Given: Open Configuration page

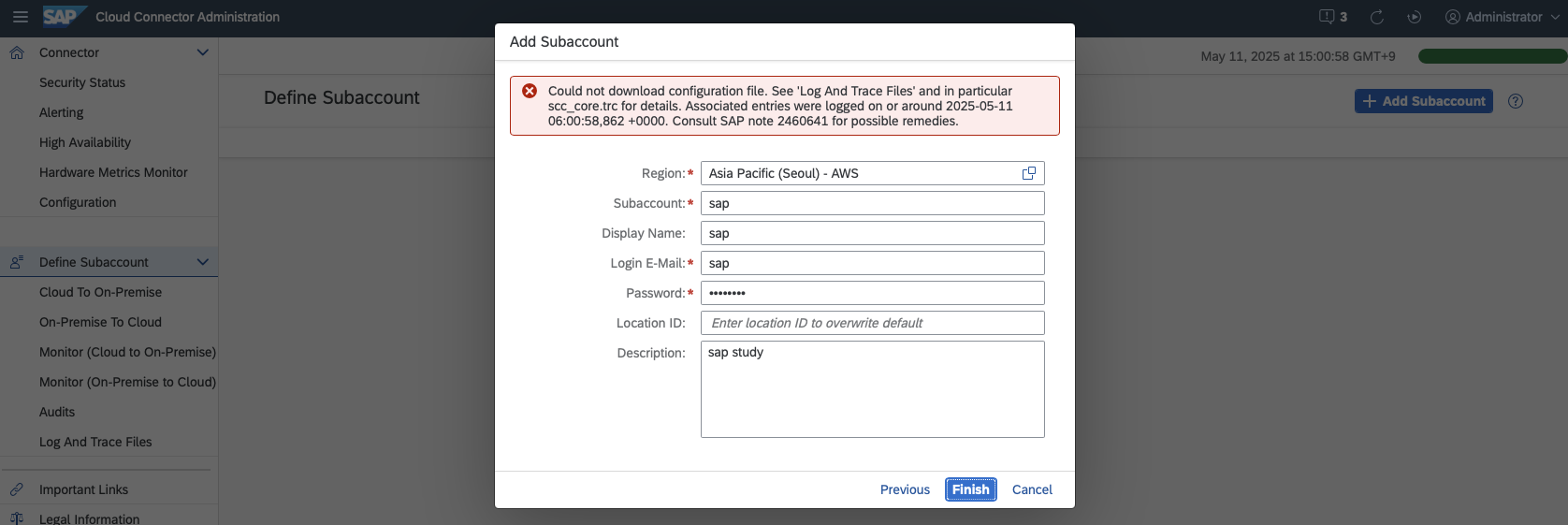Looking at the screenshot, I should pos(78,202).
